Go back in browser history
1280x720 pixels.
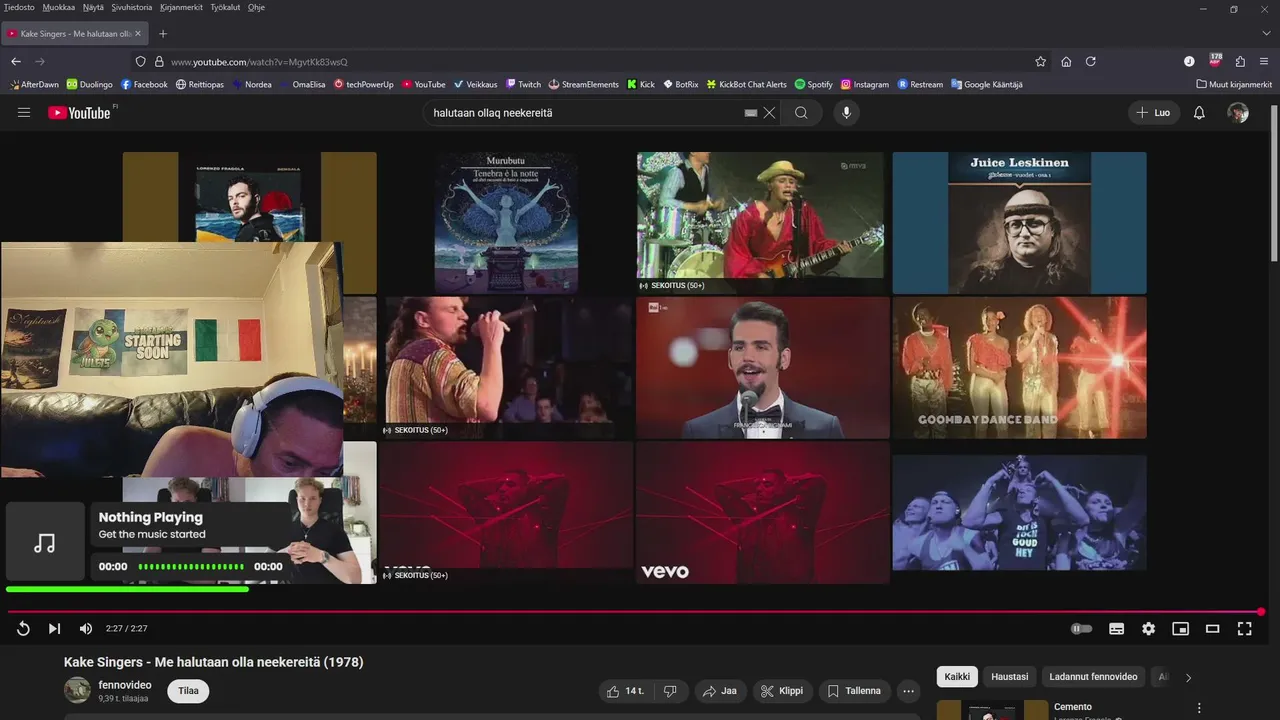pyautogui.click(x=16, y=61)
